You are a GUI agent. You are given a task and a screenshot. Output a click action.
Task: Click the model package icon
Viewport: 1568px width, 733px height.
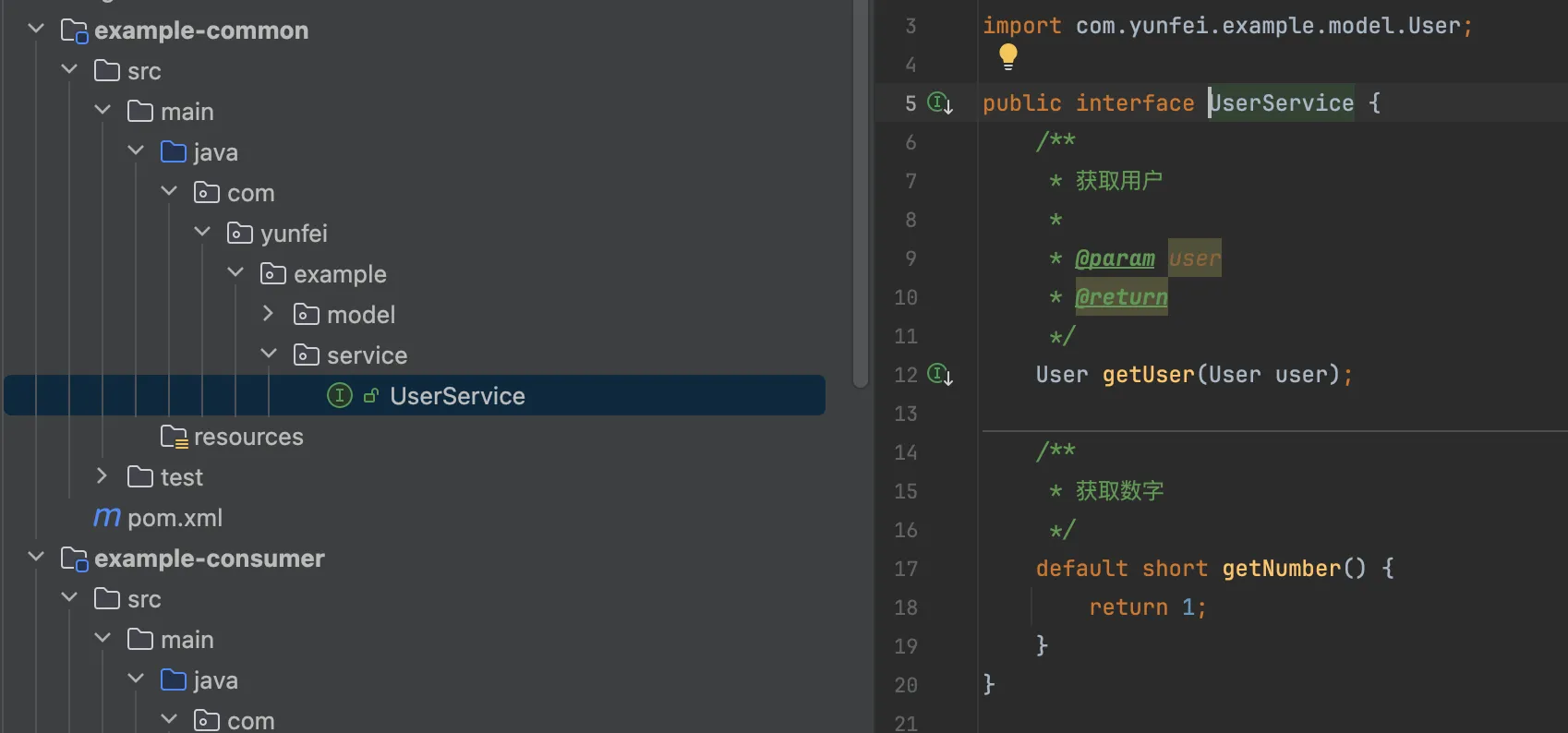[307, 315]
